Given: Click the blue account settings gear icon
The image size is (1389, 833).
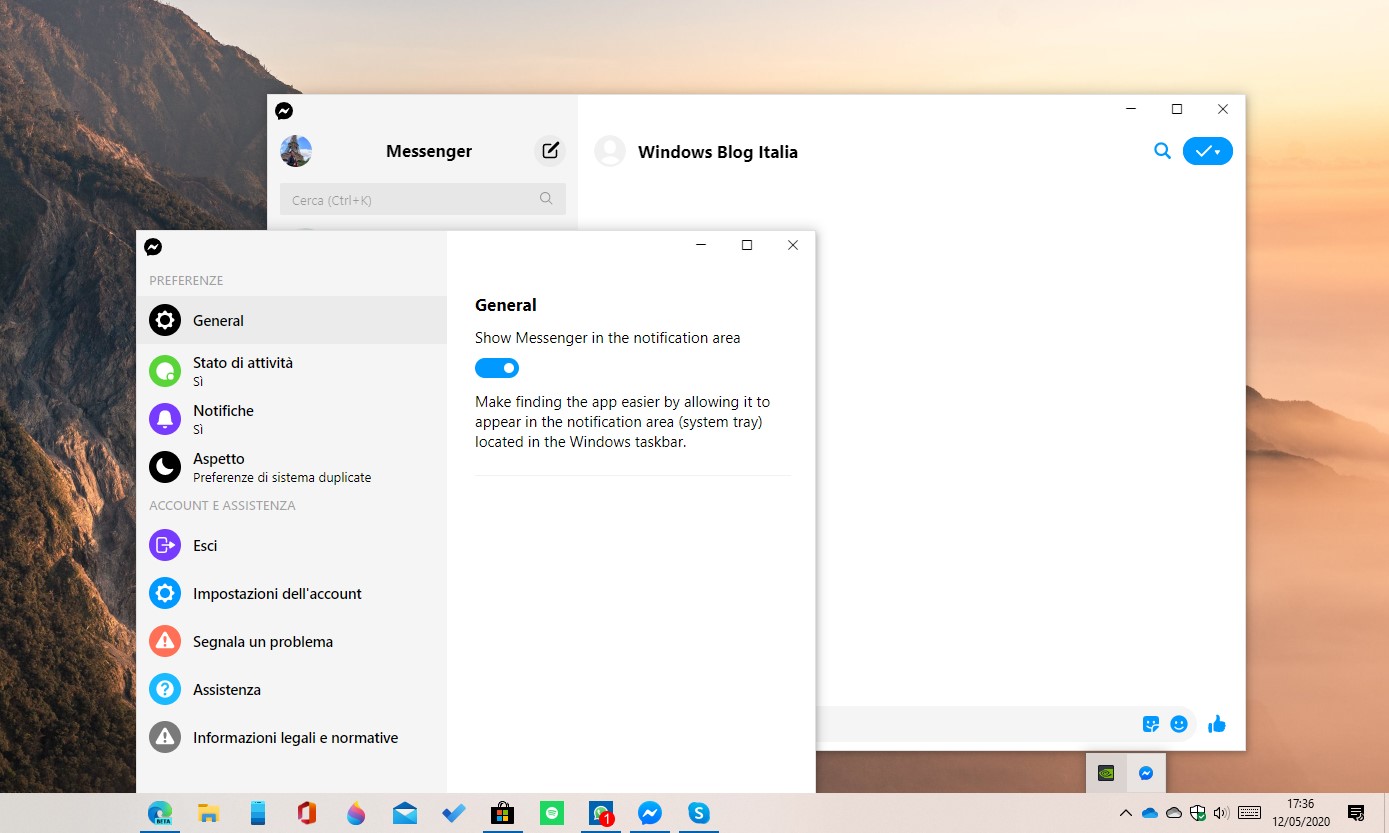Looking at the screenshot, I should click(165, 593).
